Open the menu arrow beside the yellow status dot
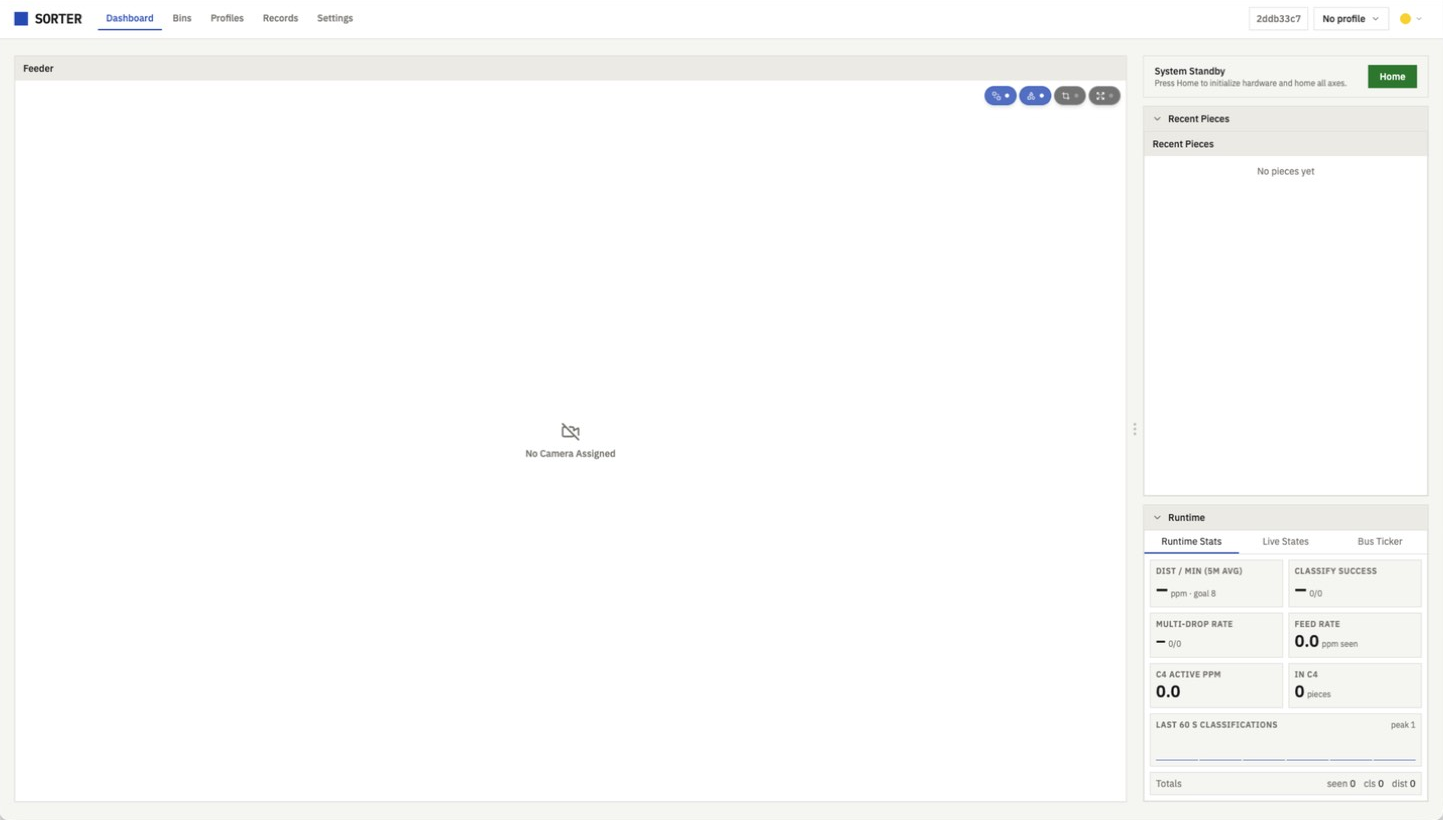 pyautogui.click(x=1419, y=19)
